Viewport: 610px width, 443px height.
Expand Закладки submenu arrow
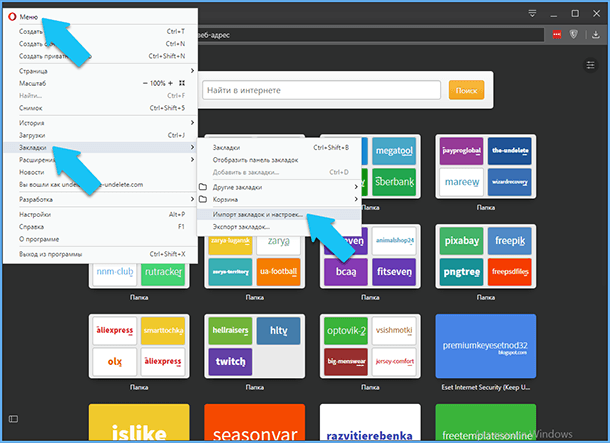(x=192, y=147)
